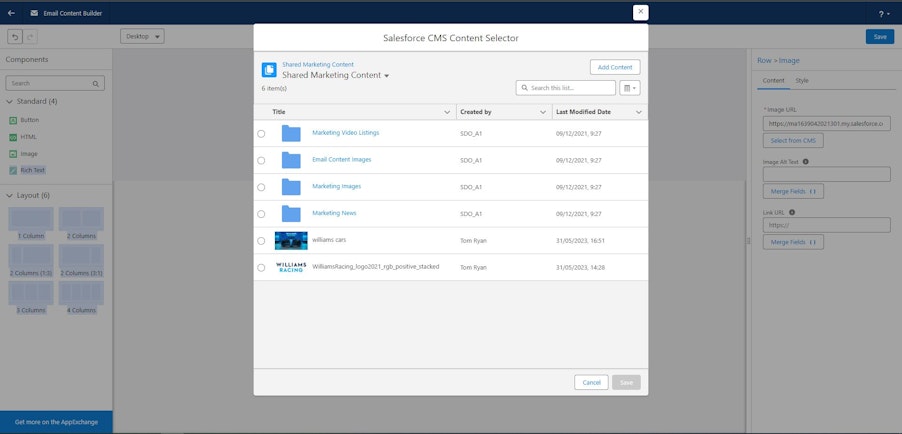The image size is (902, 434).
Task: Click the Select from CMS button
Action: click(x=793, y=140)
